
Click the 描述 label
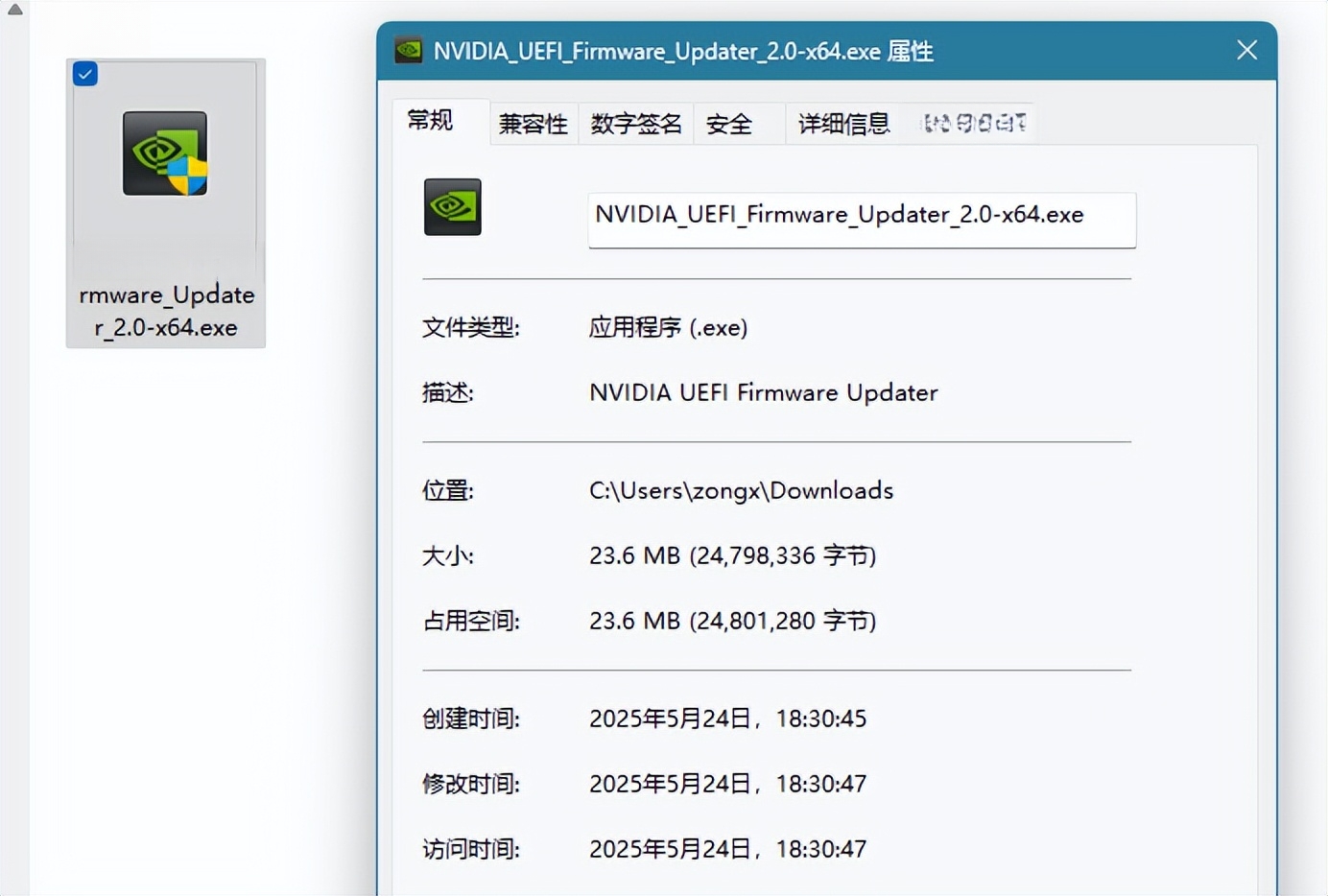(448, 392)
